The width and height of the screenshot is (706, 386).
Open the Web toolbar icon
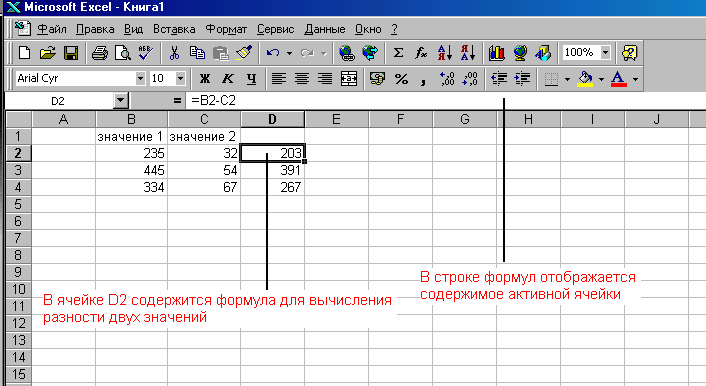pyautogui.click(x=370, y=53)
